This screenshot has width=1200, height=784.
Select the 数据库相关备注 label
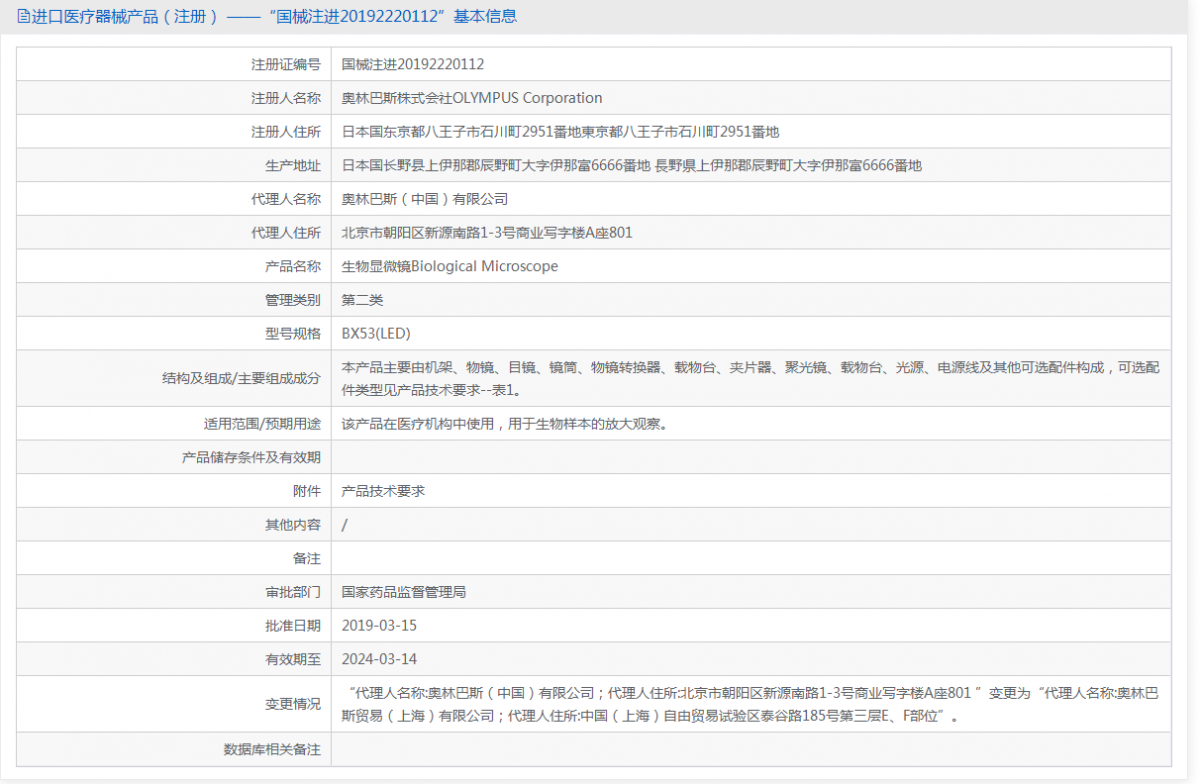pos(272,749)
